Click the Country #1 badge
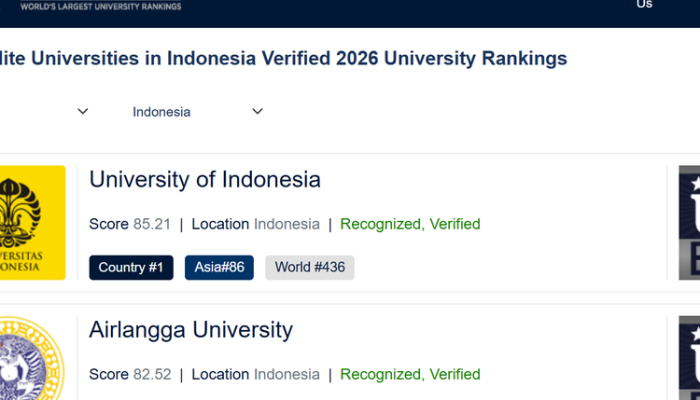This screenshot has height=400, width=700. (131, 267)
